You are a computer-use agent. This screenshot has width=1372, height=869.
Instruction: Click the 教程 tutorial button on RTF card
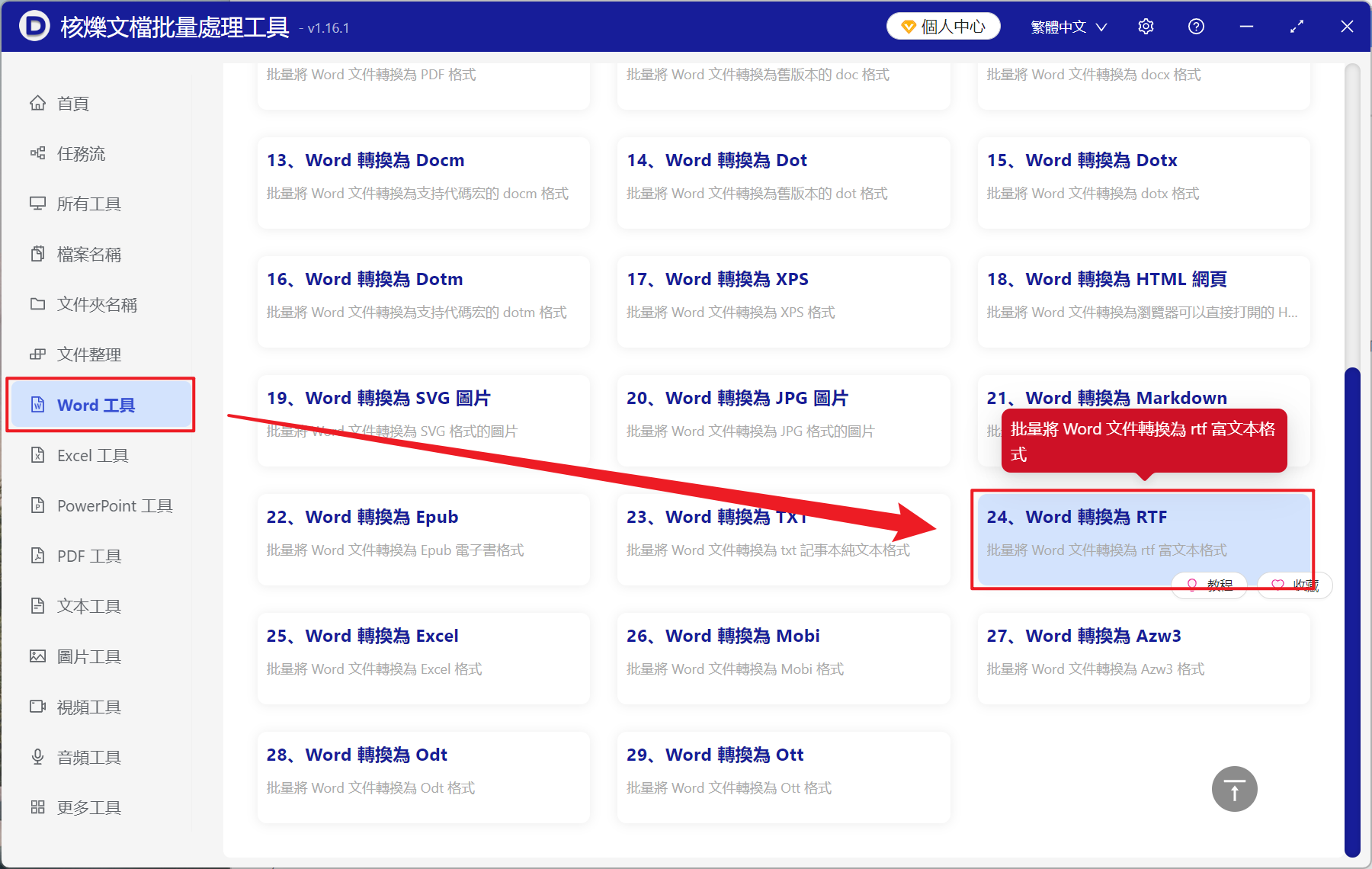pyautogui.click(x=1209, y=585)
